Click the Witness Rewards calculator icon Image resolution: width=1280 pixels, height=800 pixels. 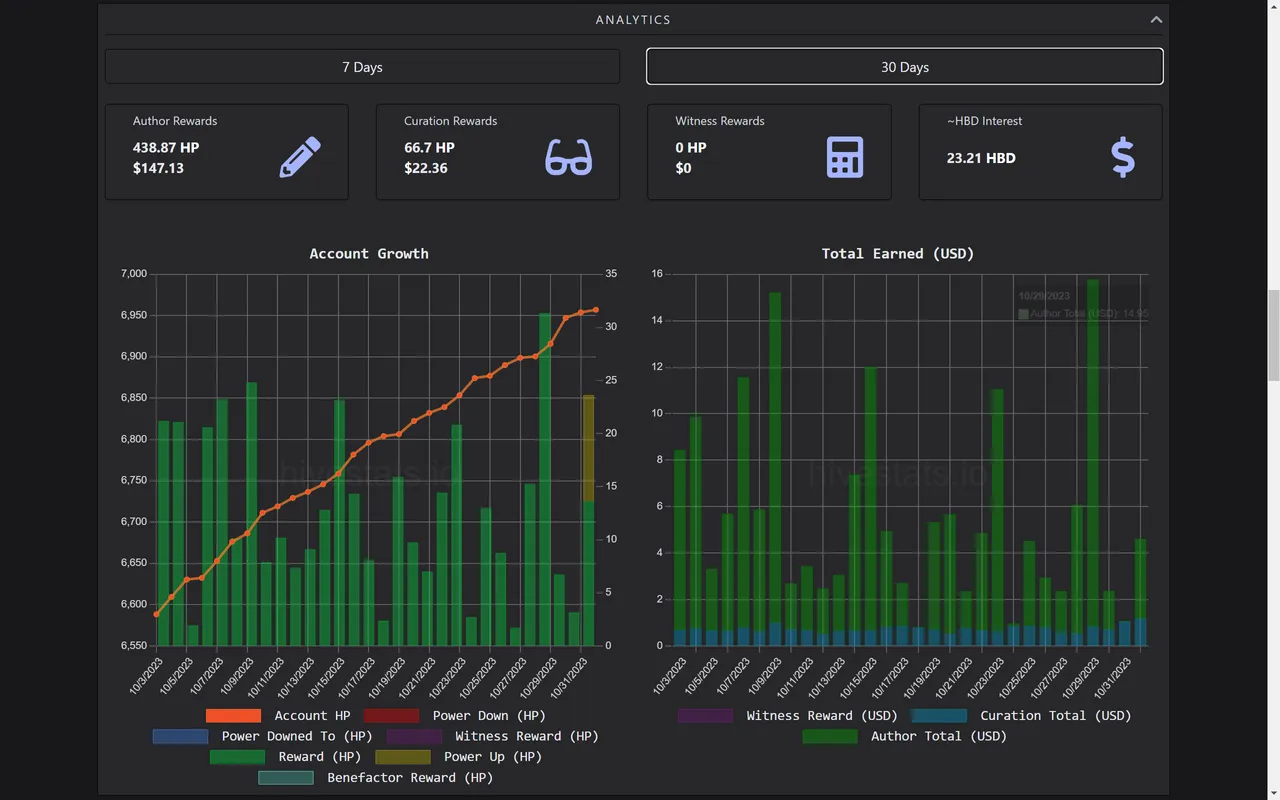[845, 157]
